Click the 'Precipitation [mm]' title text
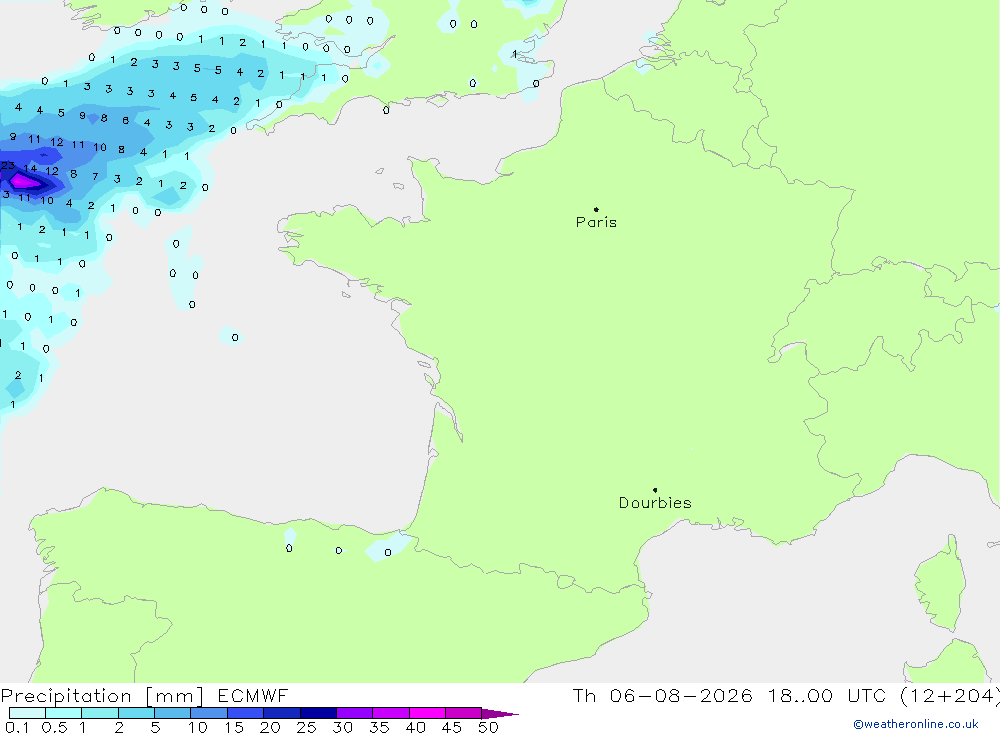The height and width of the screenshot is (733, 1000). [x=102, y=695]
